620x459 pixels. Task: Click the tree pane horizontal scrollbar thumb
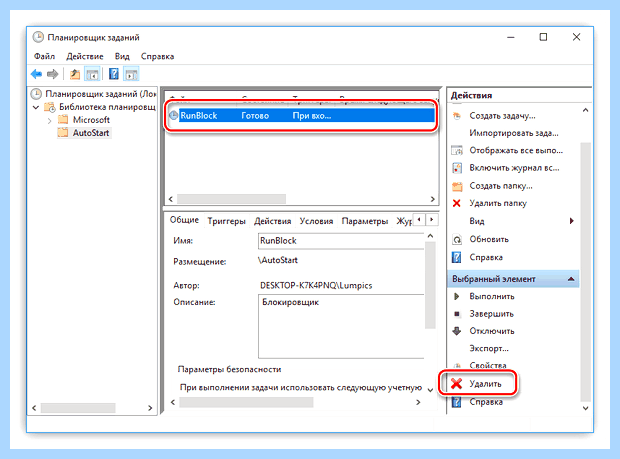(78, 408)
